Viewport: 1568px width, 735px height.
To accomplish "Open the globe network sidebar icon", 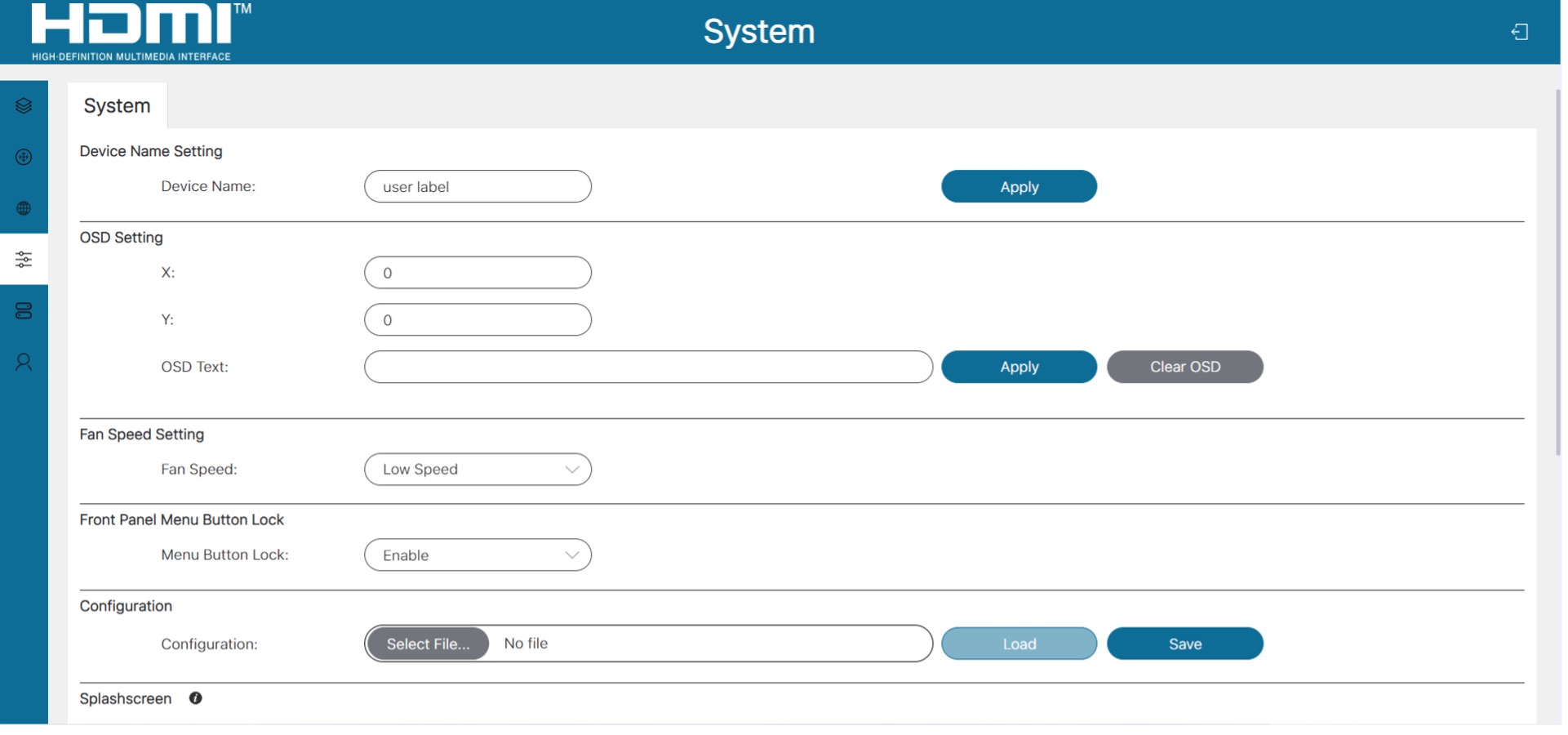I will tap(24, 208).
